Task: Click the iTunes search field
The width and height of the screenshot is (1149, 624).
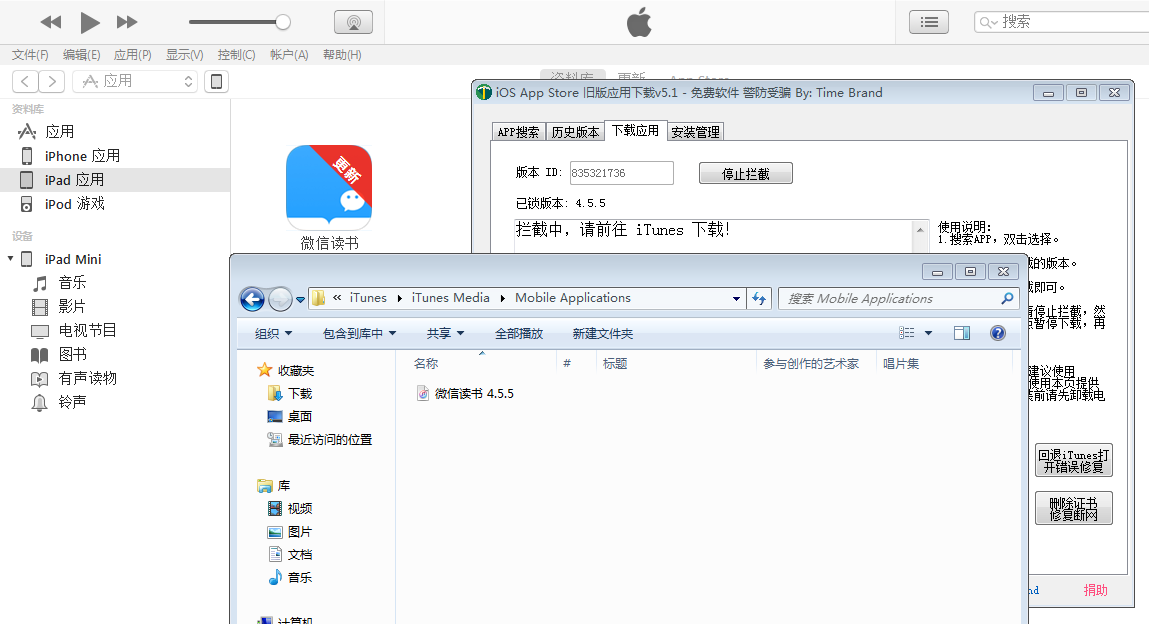Action: click(x=1063, y=22)
